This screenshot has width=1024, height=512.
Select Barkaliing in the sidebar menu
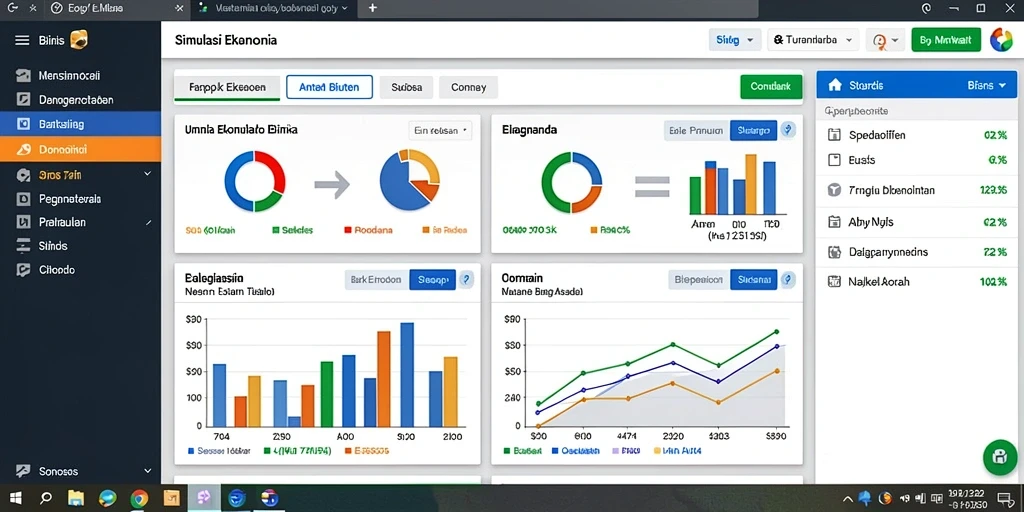[x=80, y=124]
